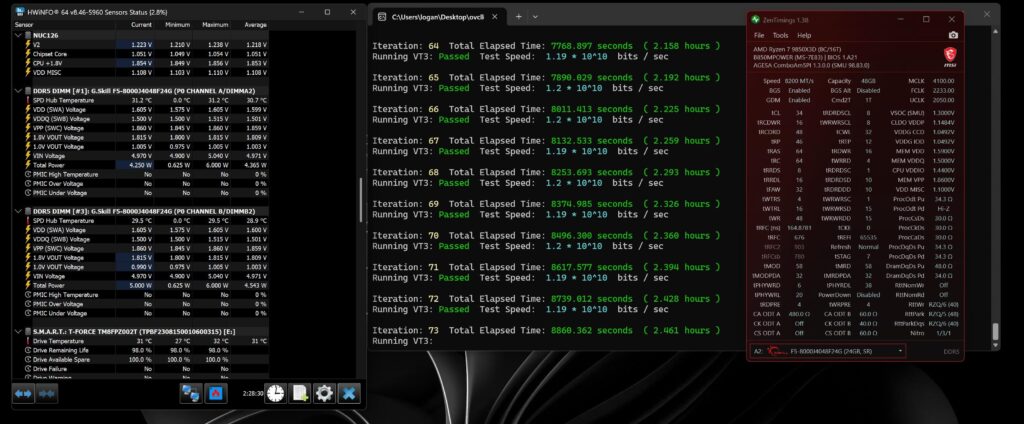This screenshot has height=424, width=1024.
Task: Select Chipset Core sensor row
Action: [140, 54]
